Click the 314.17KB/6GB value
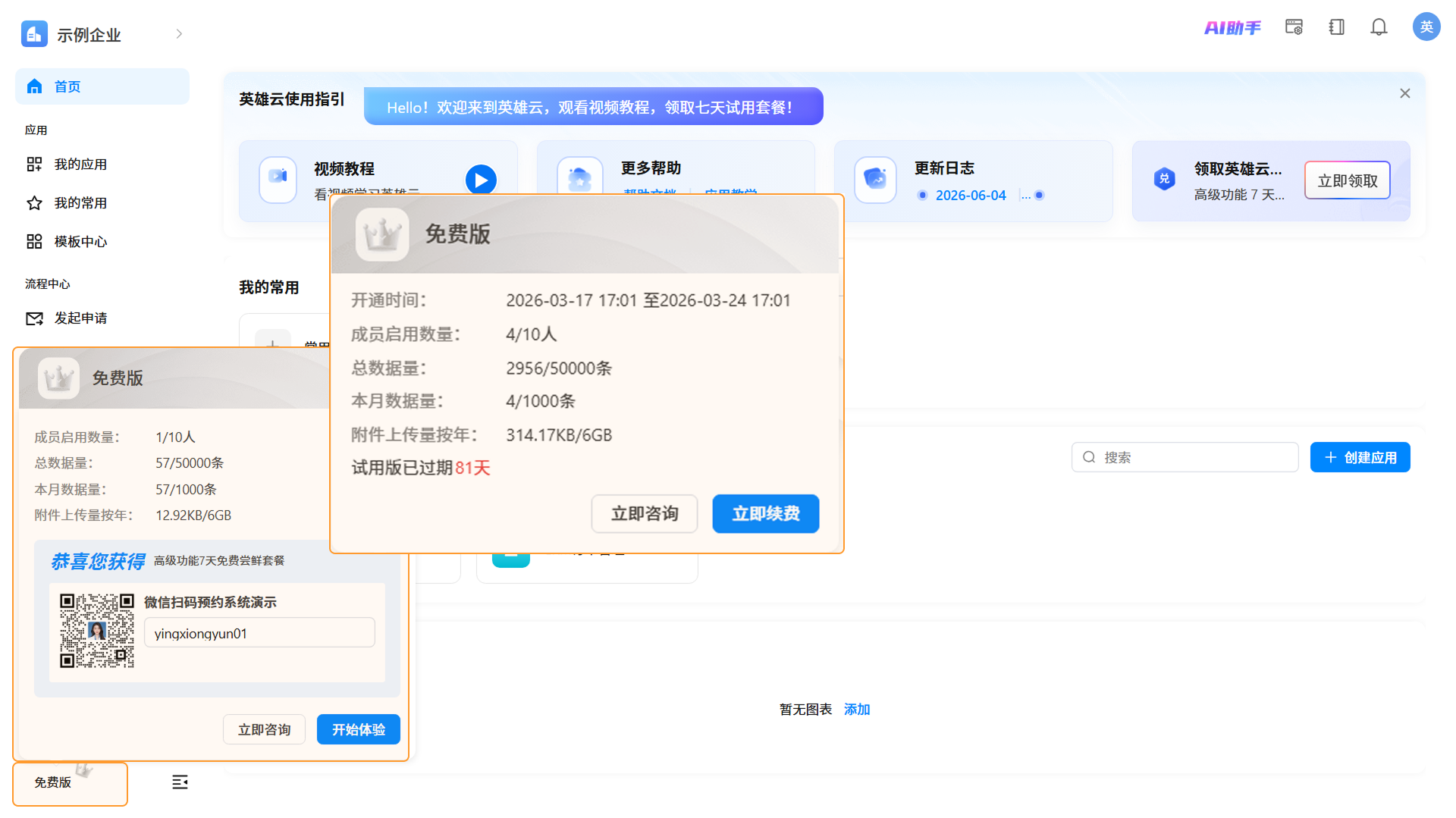The width and height of the screenshot is (1456, 818). click(559, 435)
